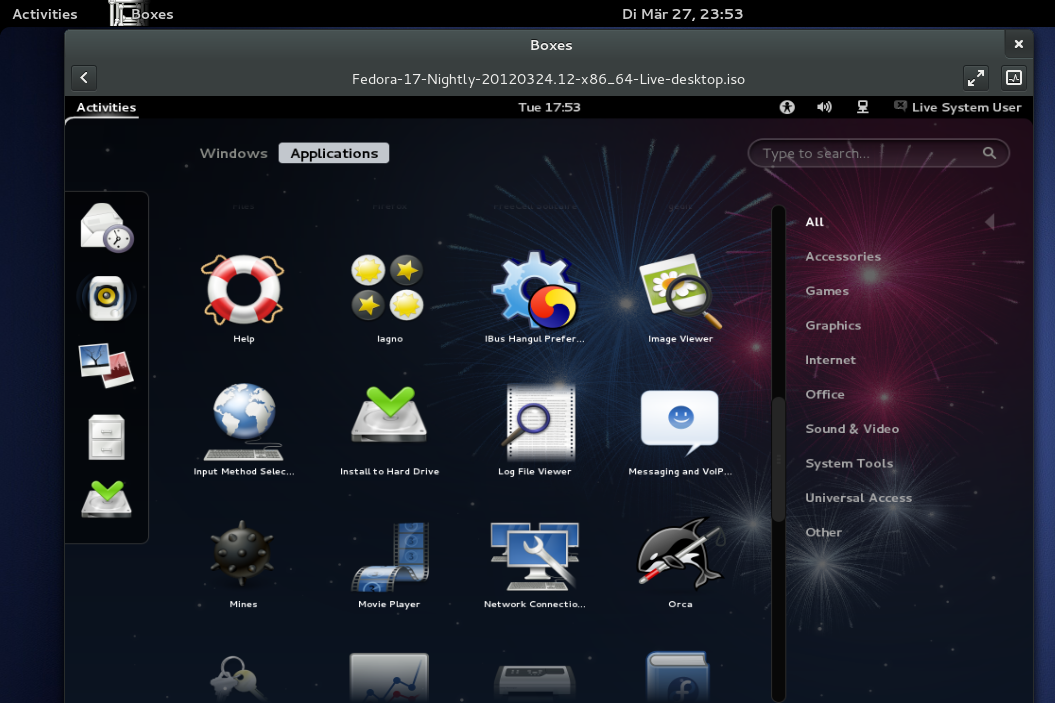The width and height of the screenshot is (1055, 703).
Task: Open the Log File Viewer
Action: click(x=535, y=430)
